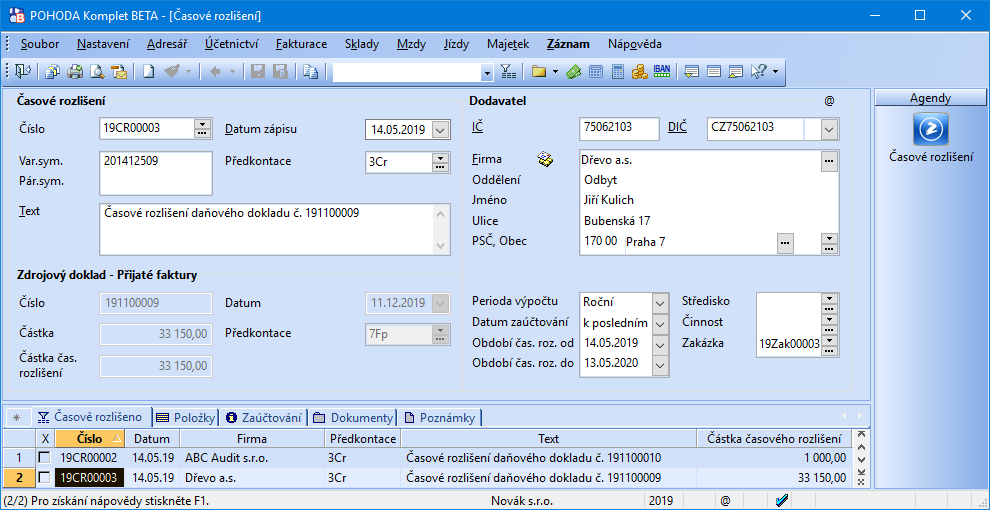Click the printer icon in toolbar
This screenshot has height=510, width=990.
76,72
